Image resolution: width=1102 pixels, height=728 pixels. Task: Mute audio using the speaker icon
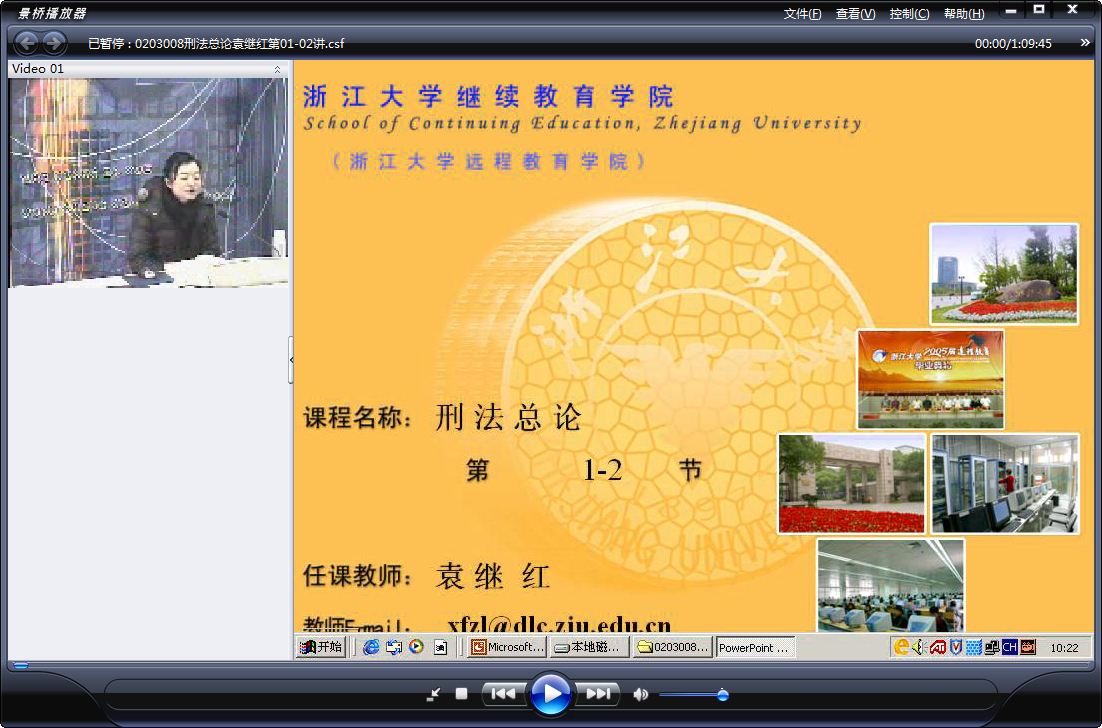[640, 695]
